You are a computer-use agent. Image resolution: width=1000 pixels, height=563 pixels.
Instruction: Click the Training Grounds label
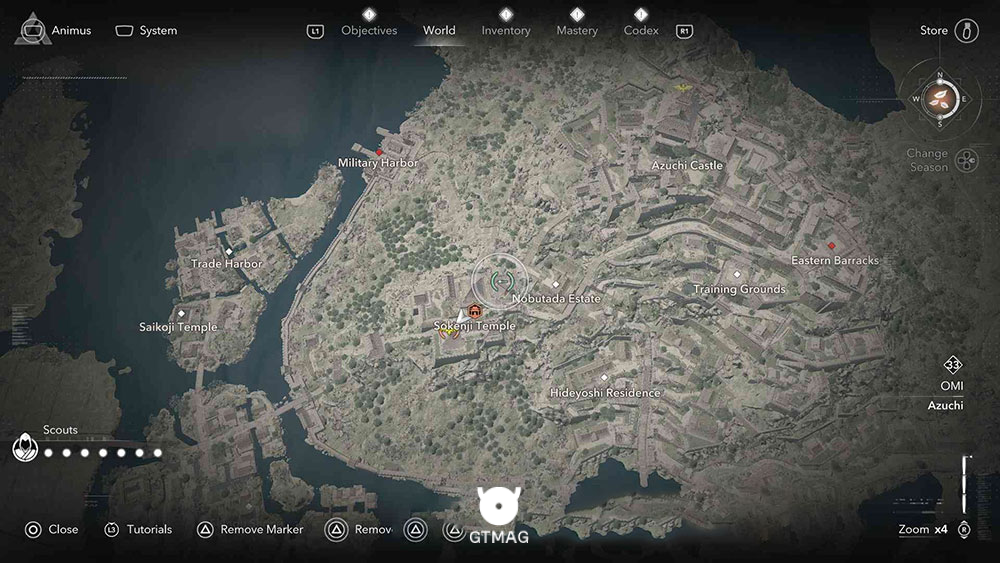tap(739, 289)
